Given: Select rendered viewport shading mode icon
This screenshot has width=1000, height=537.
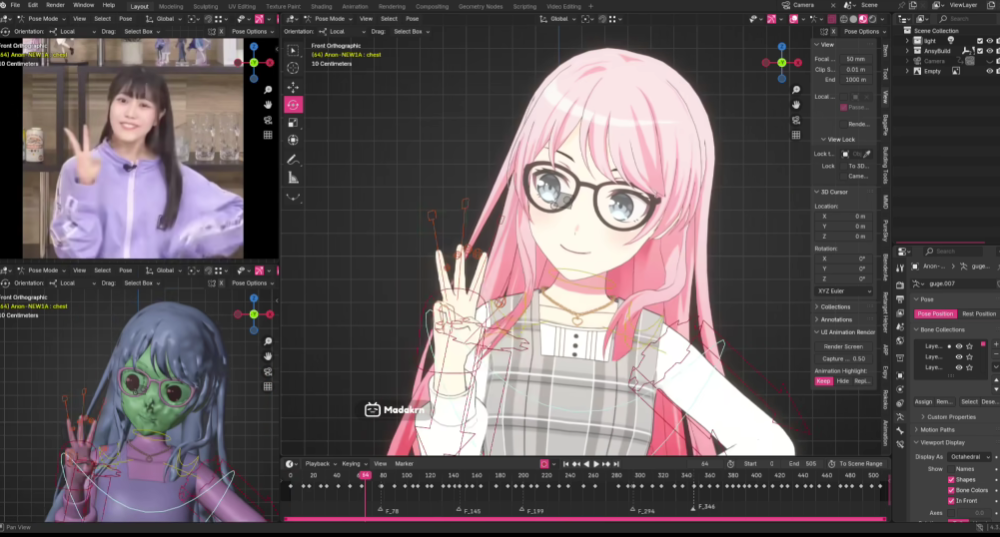Looking at the screenshot, I should 873,19.
